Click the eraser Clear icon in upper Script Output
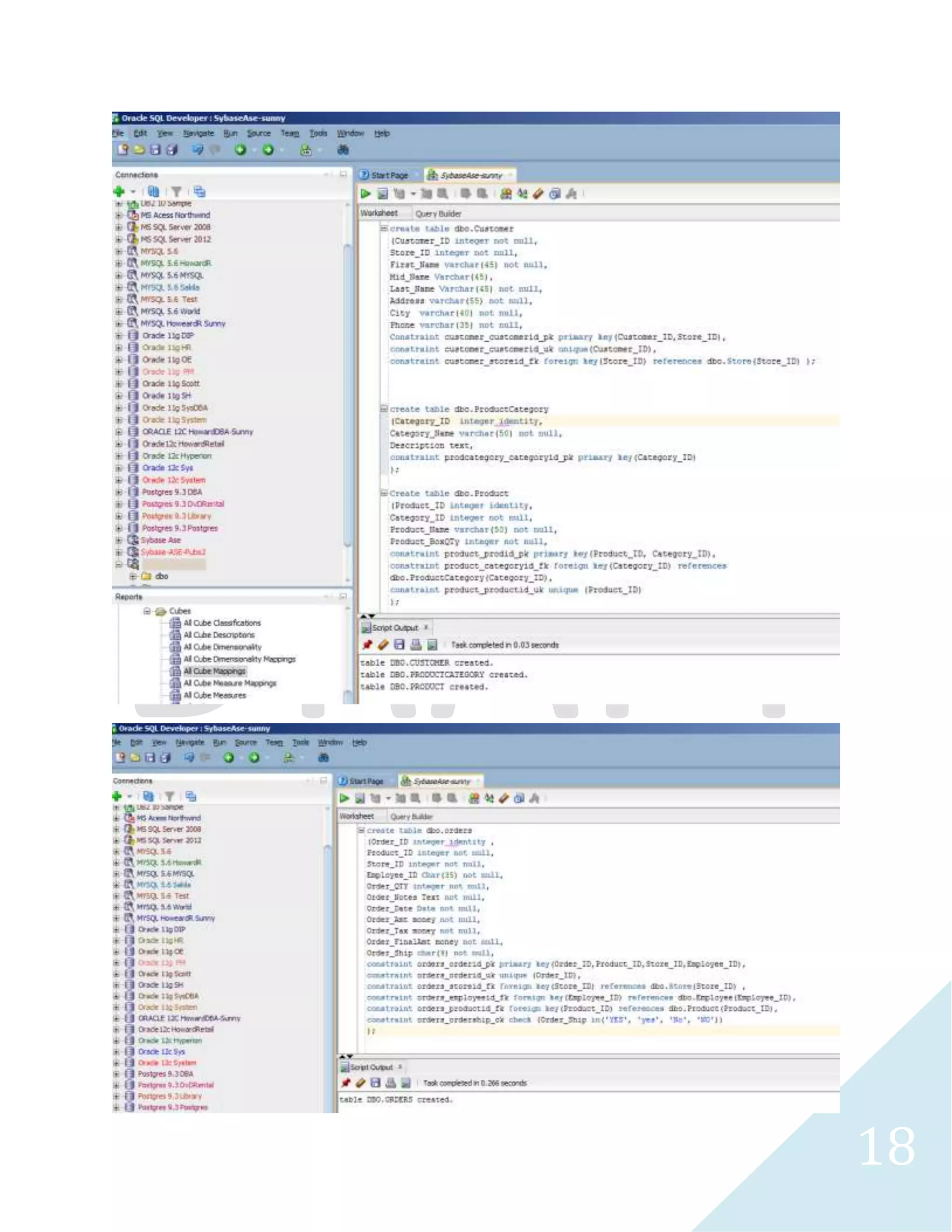Viewport: 952px width, 1232px height. [x=383, y=644]
